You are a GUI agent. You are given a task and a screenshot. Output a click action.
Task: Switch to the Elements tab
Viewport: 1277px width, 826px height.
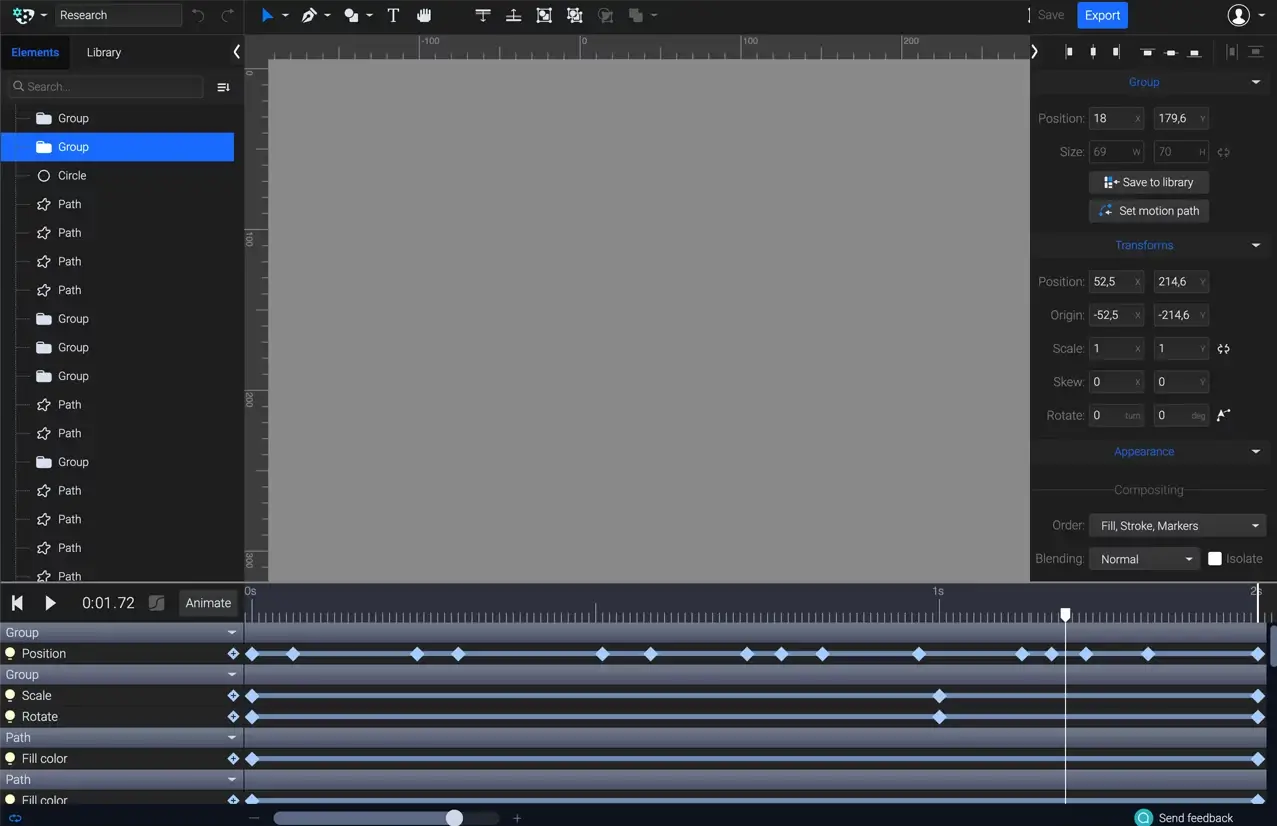point(35,52)
